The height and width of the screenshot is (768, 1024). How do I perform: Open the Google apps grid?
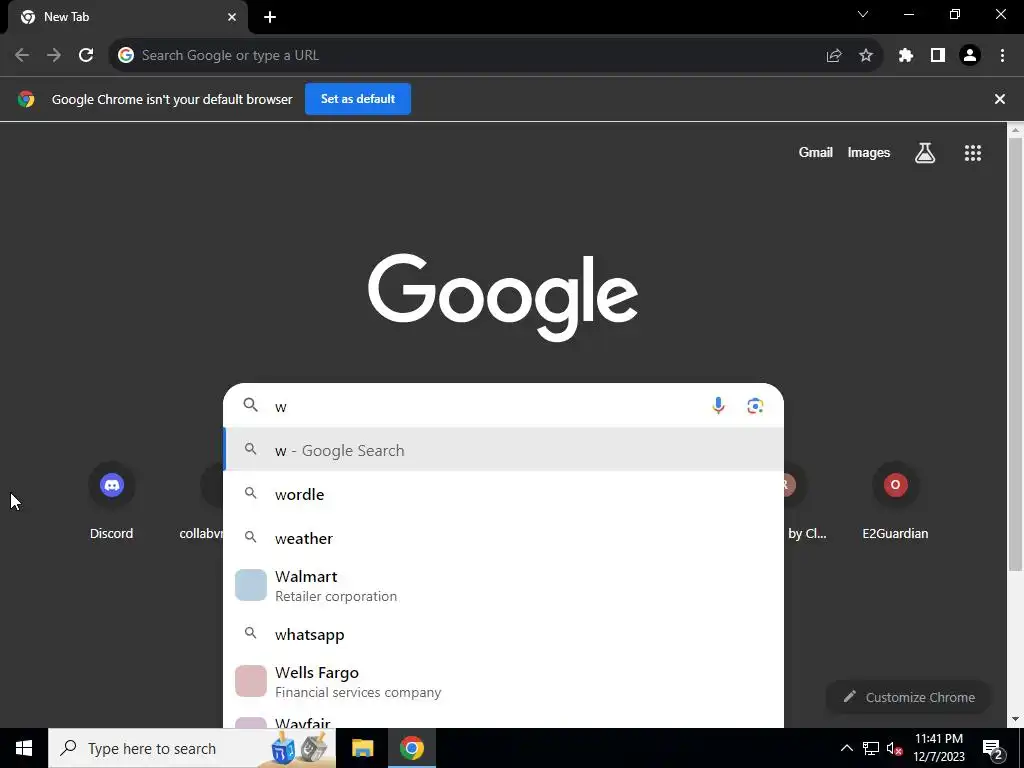point(973,153)
